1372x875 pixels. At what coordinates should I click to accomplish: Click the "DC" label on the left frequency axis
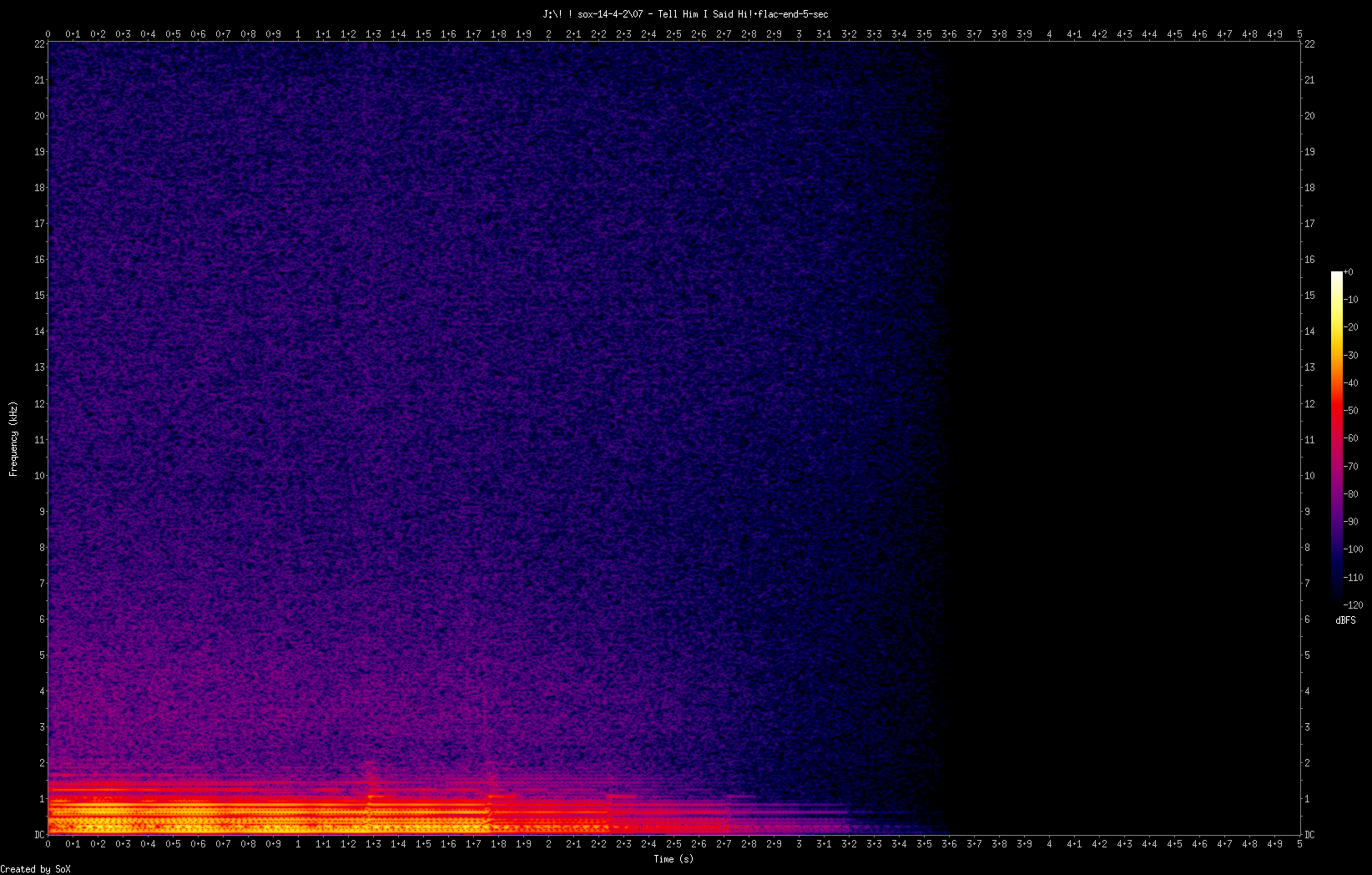coord(39,835)
